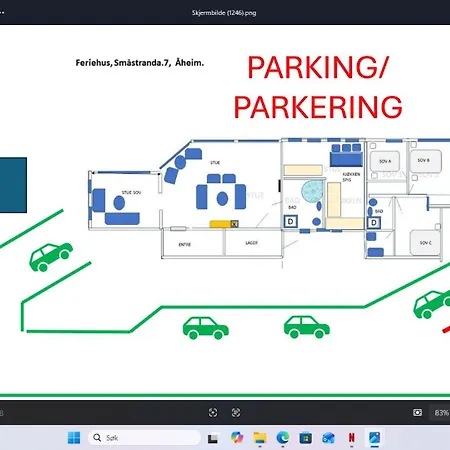Image resolution: width=450 pixels, height=450 pixels.
Task: Launch Copilot from the taskbar
Action: (237, 437)
